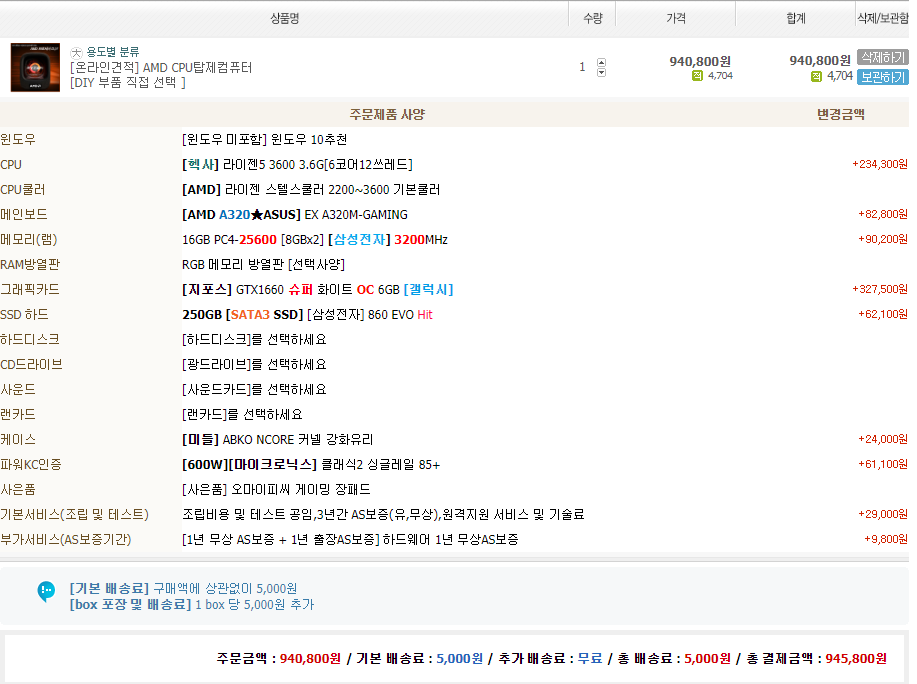Click the graphics card price +327,500원
Screen dimensions: 917x684
pyautogui.click(x=880, y=289)
